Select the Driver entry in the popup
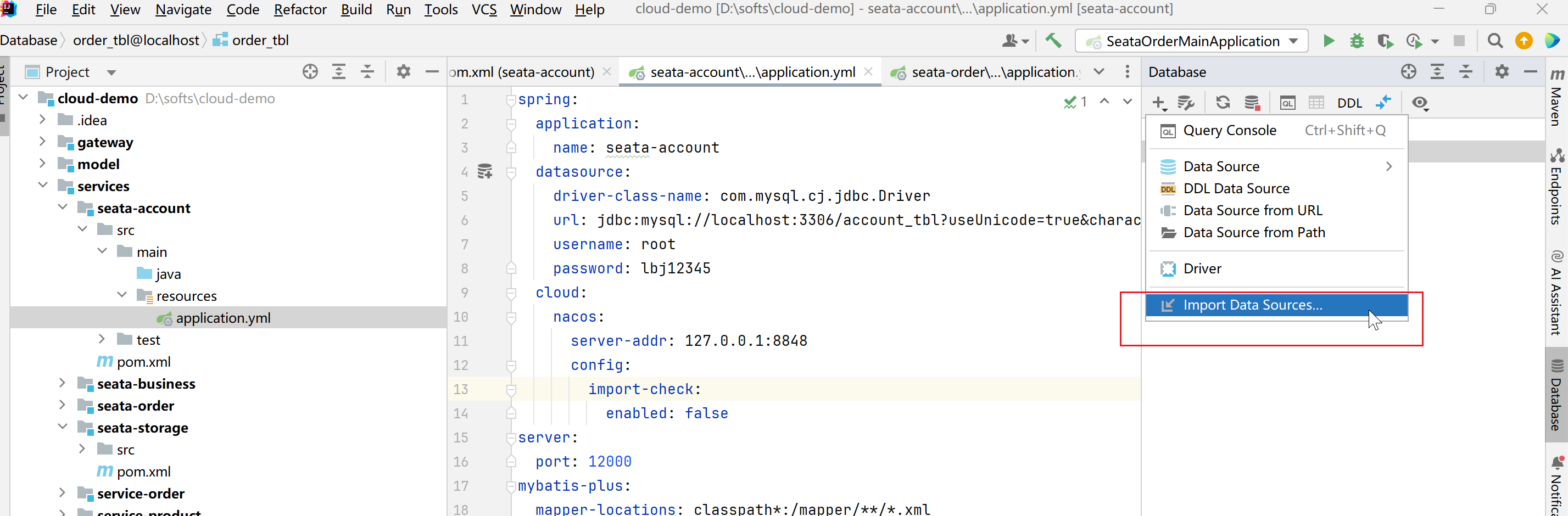The height and width of the screenshot is (516, 1568). (x=1276, y=268)
